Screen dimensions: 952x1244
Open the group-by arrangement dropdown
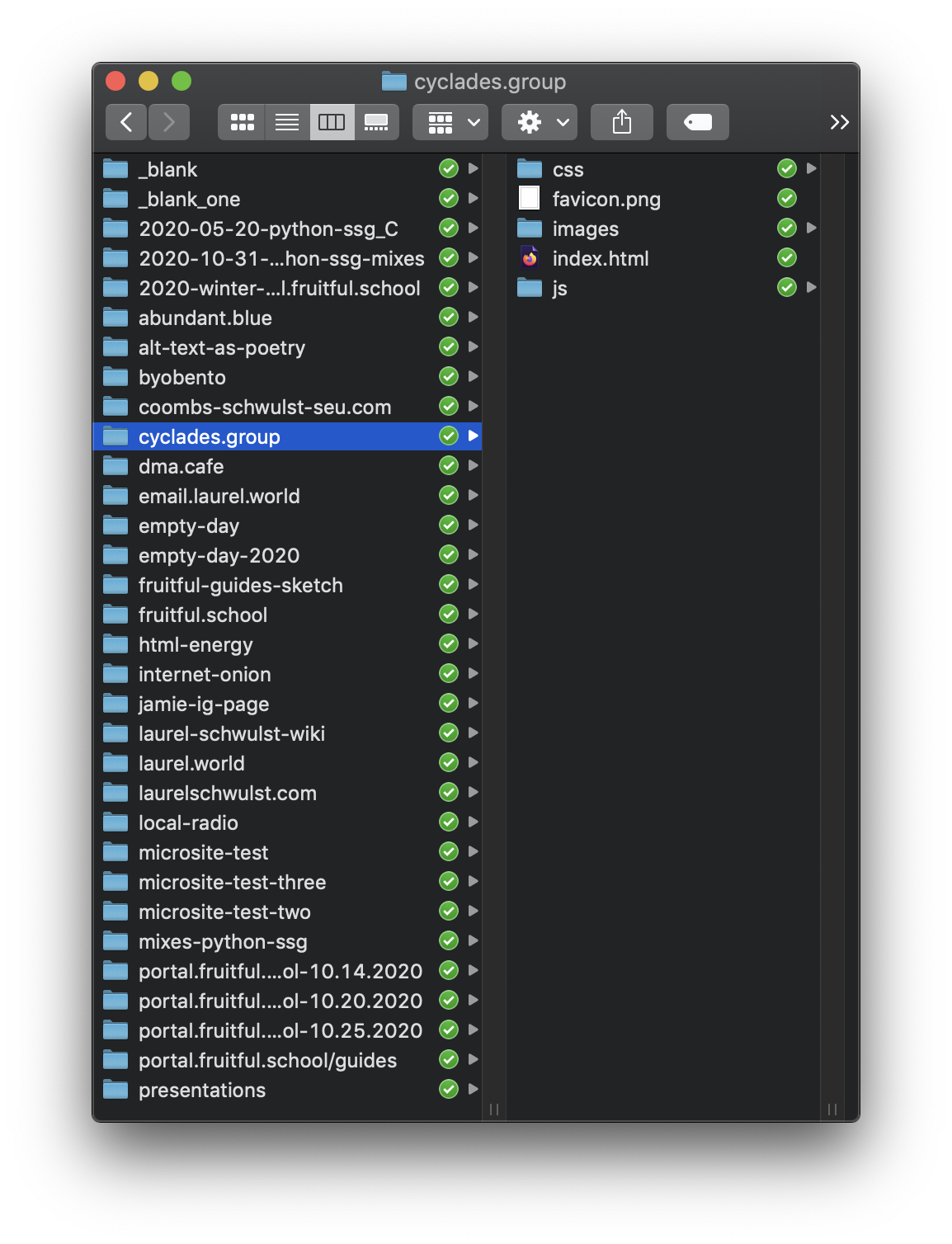[x=450, y=122]
